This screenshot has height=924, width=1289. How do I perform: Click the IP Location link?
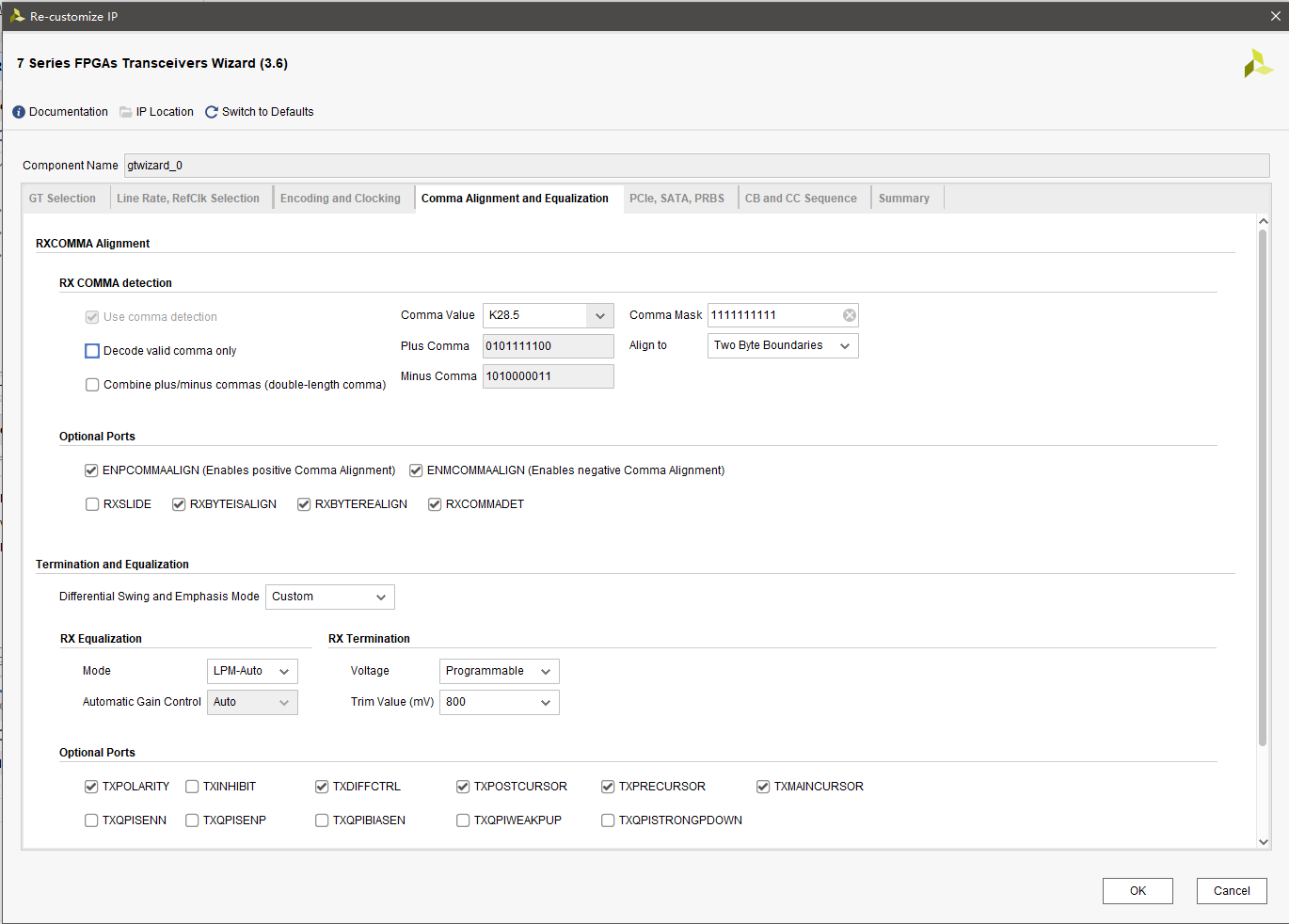pos(165,112)
